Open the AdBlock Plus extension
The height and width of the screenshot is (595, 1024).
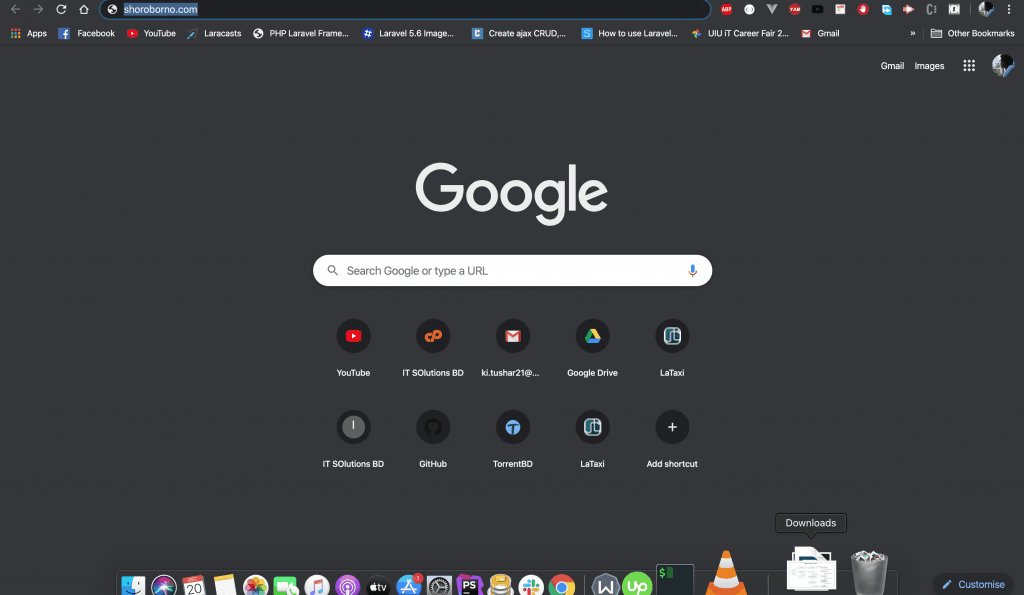[x=726, y=9]
